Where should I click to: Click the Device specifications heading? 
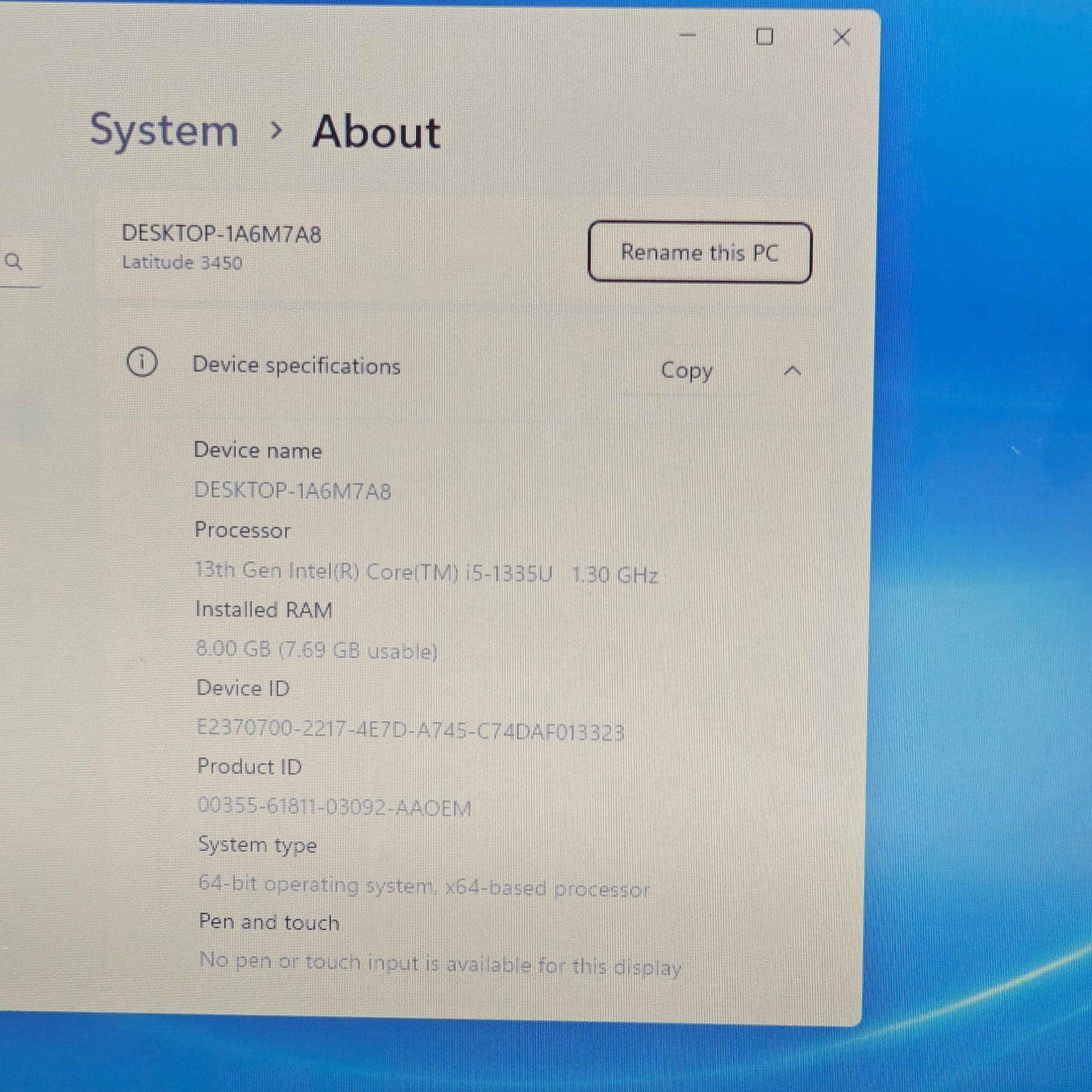297,366
